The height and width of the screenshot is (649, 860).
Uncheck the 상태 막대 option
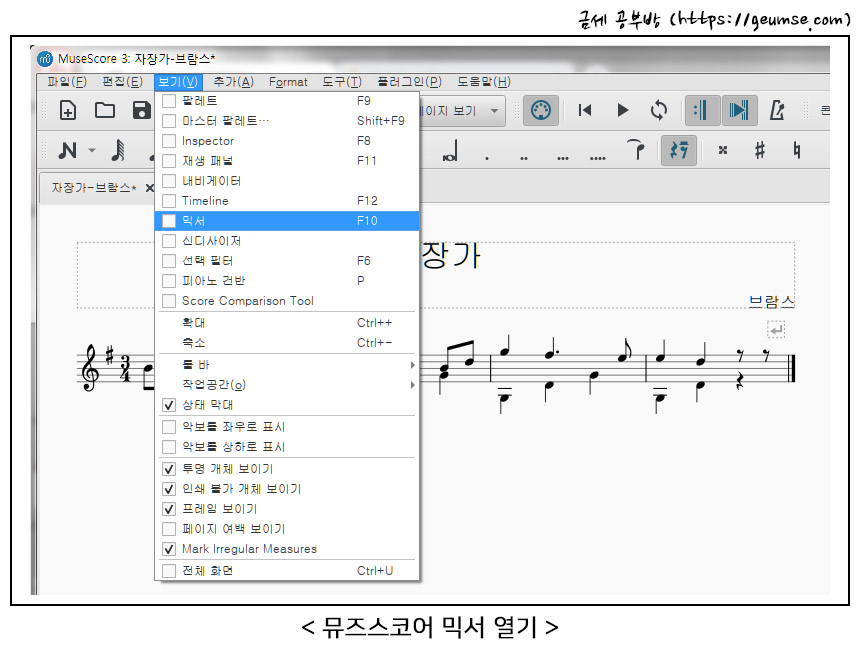point(169,405)
